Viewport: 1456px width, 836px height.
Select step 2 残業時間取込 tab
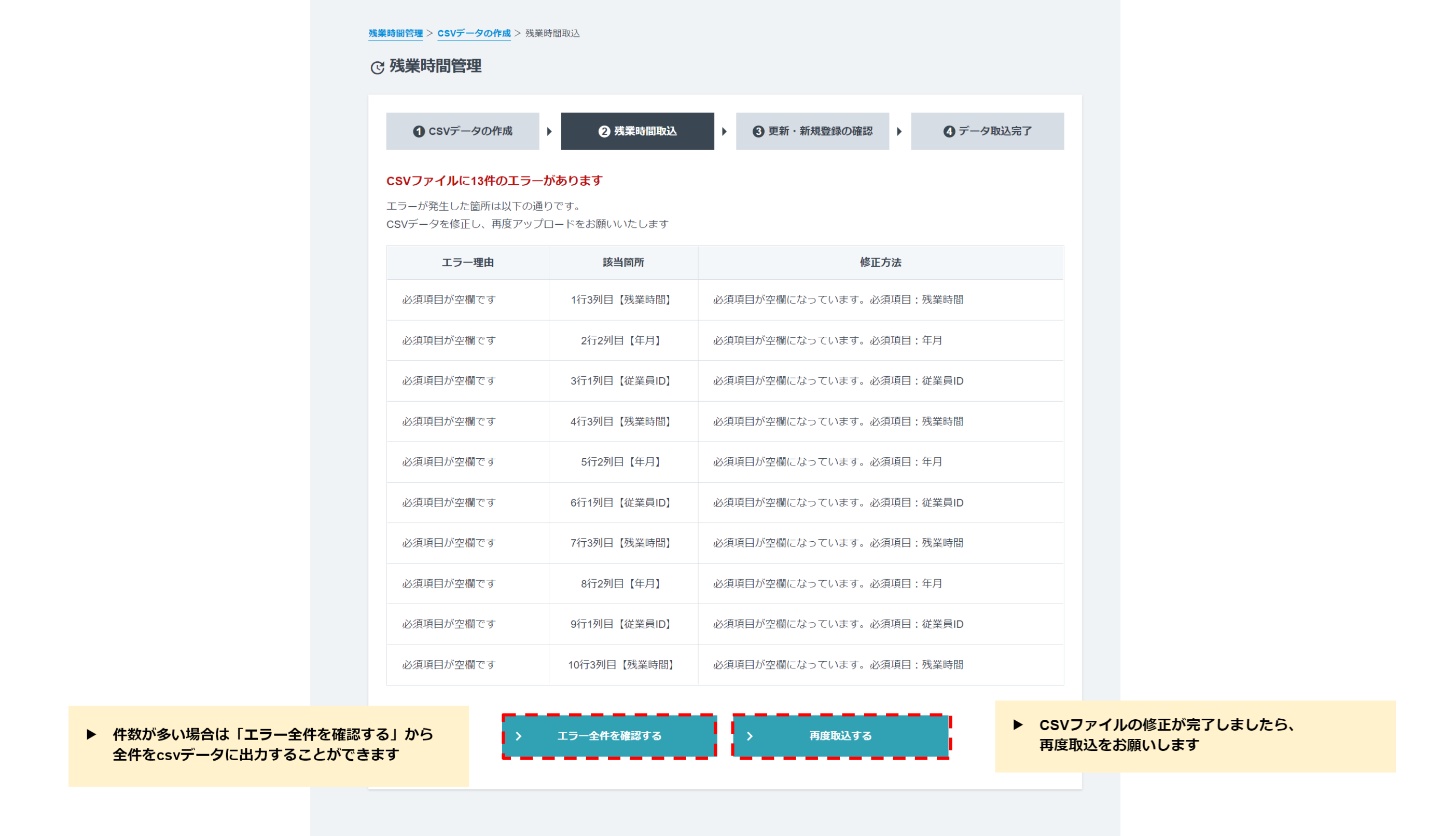point(637,131)
